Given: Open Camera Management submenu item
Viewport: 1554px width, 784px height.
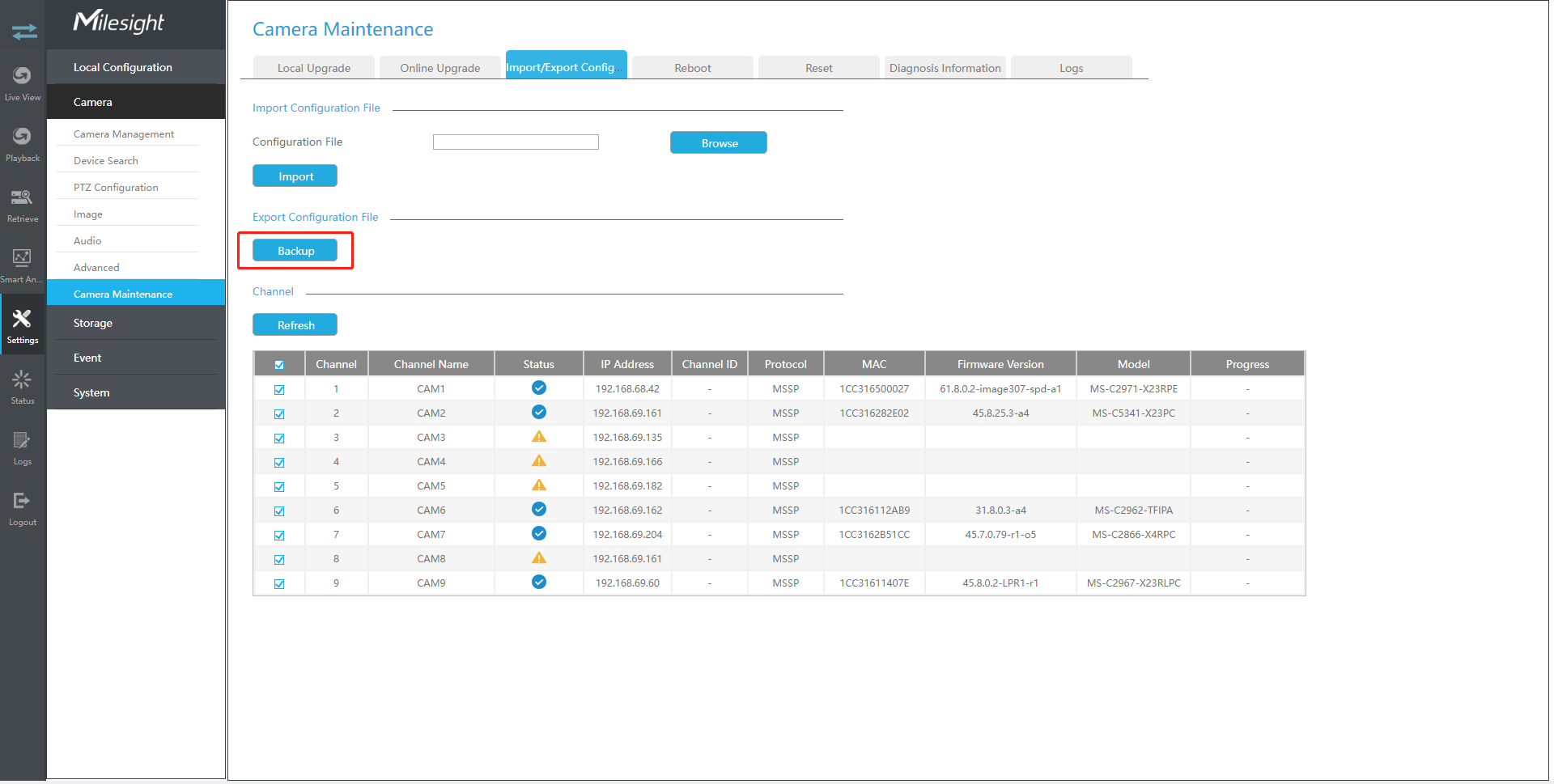Looking at the screenshot, I should tap(124, 134).
